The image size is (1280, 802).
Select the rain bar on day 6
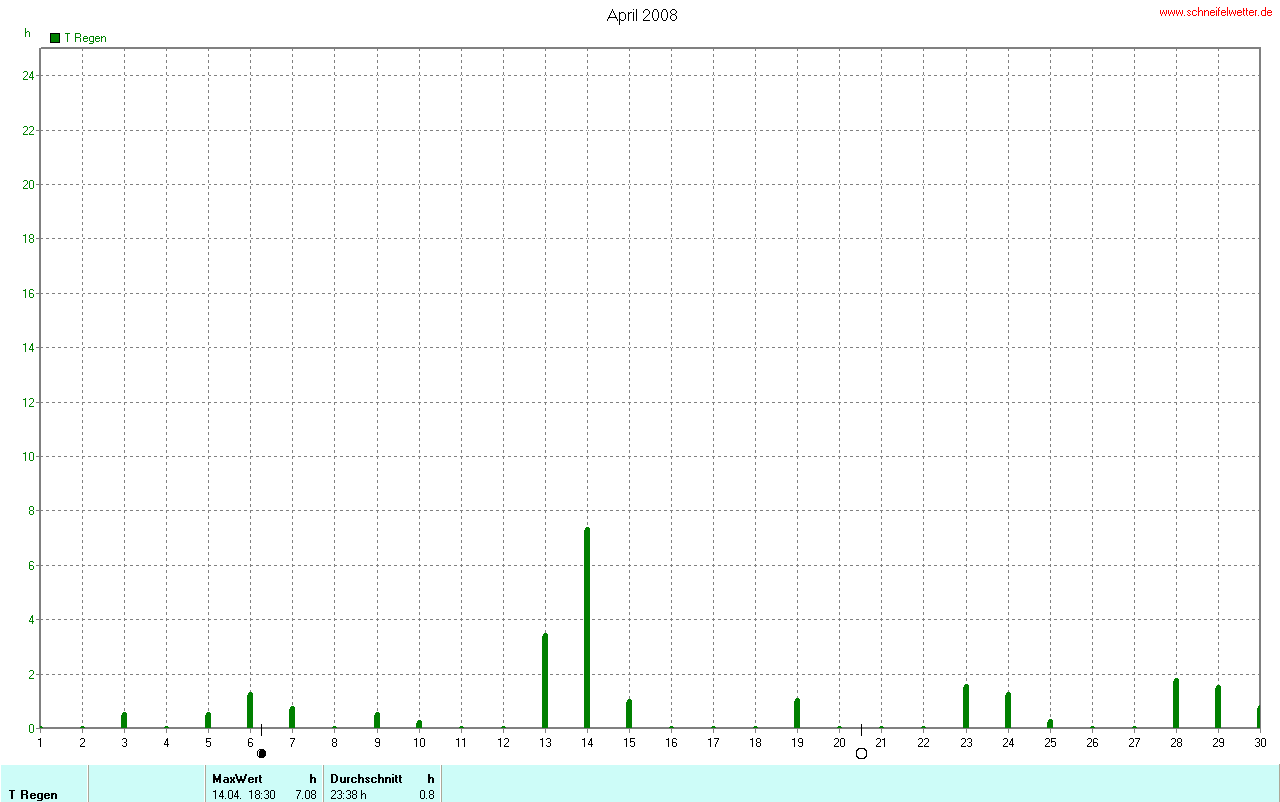[x=250, y=710]
